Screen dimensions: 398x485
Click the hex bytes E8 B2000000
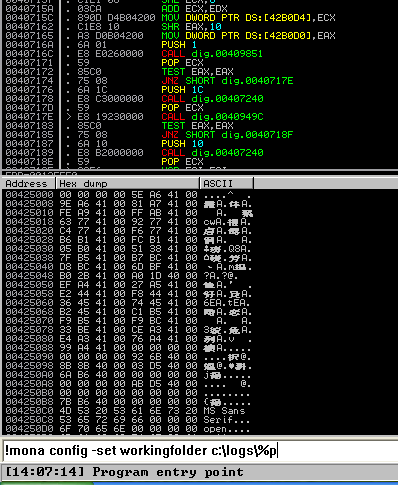110,152
